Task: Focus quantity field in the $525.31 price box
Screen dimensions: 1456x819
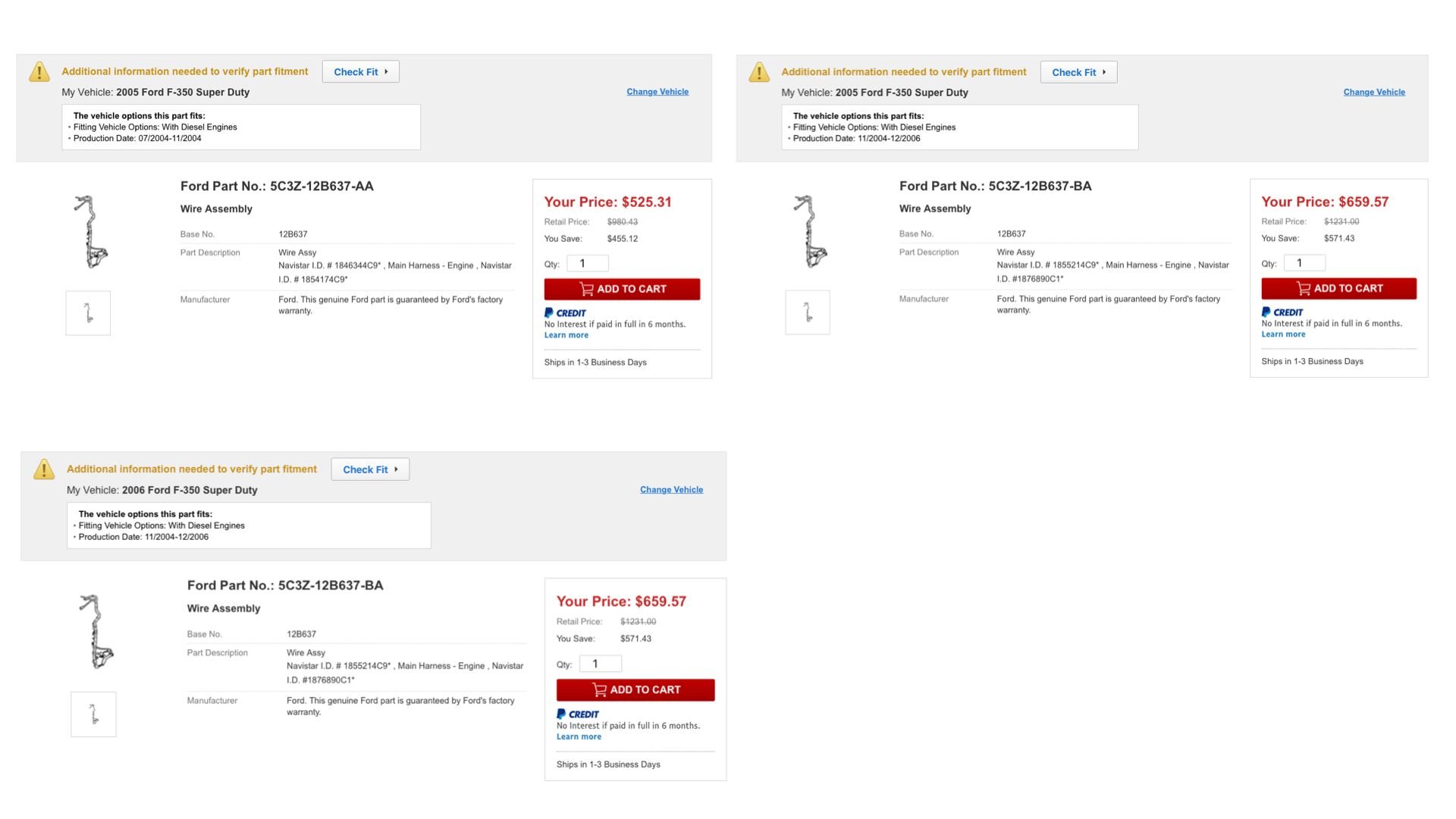Action: tap(588, 264)
